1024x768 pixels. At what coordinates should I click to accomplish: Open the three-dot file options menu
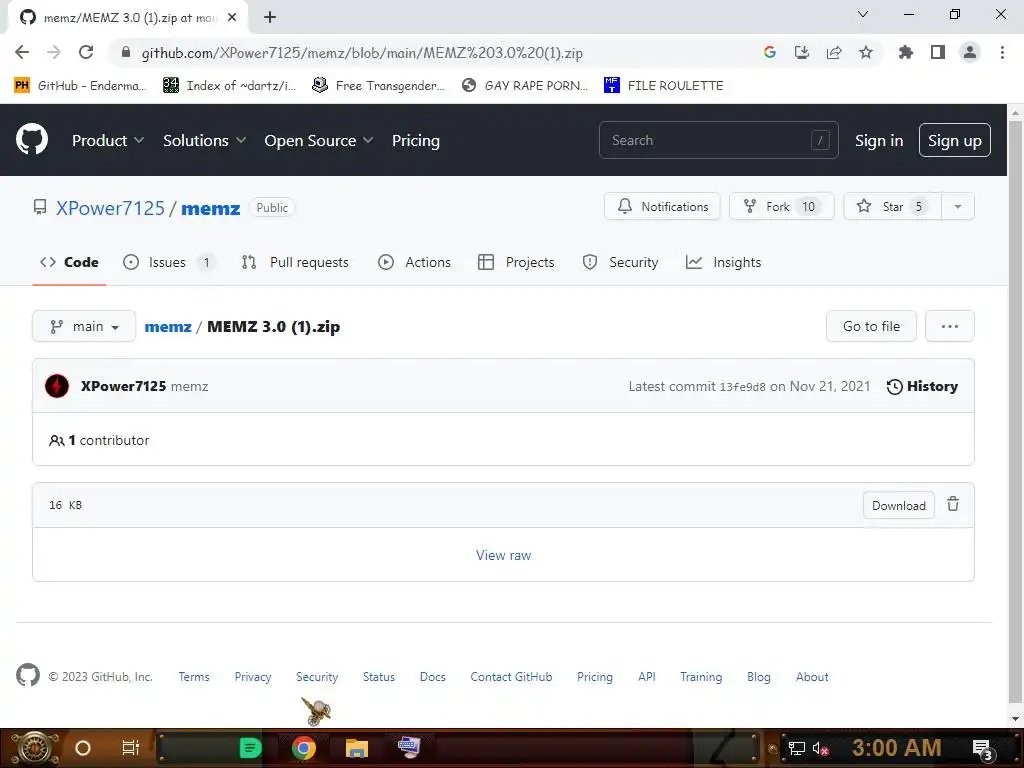[950, 326]
